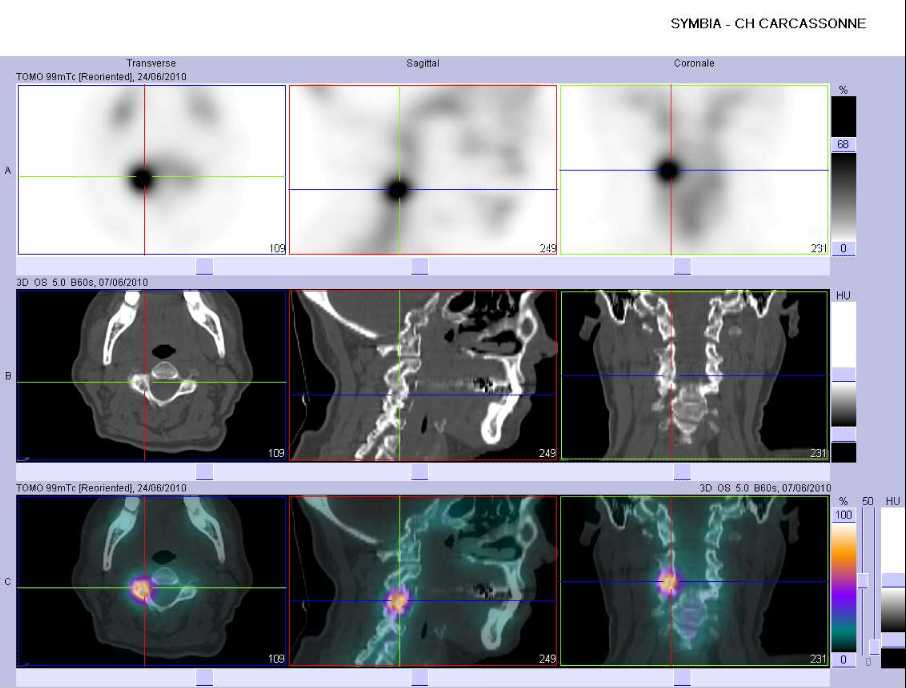This screenshot has width=906, height=688.
Task: Click the sagittal SPECT image in row A
Action: (x=423, y=170)
